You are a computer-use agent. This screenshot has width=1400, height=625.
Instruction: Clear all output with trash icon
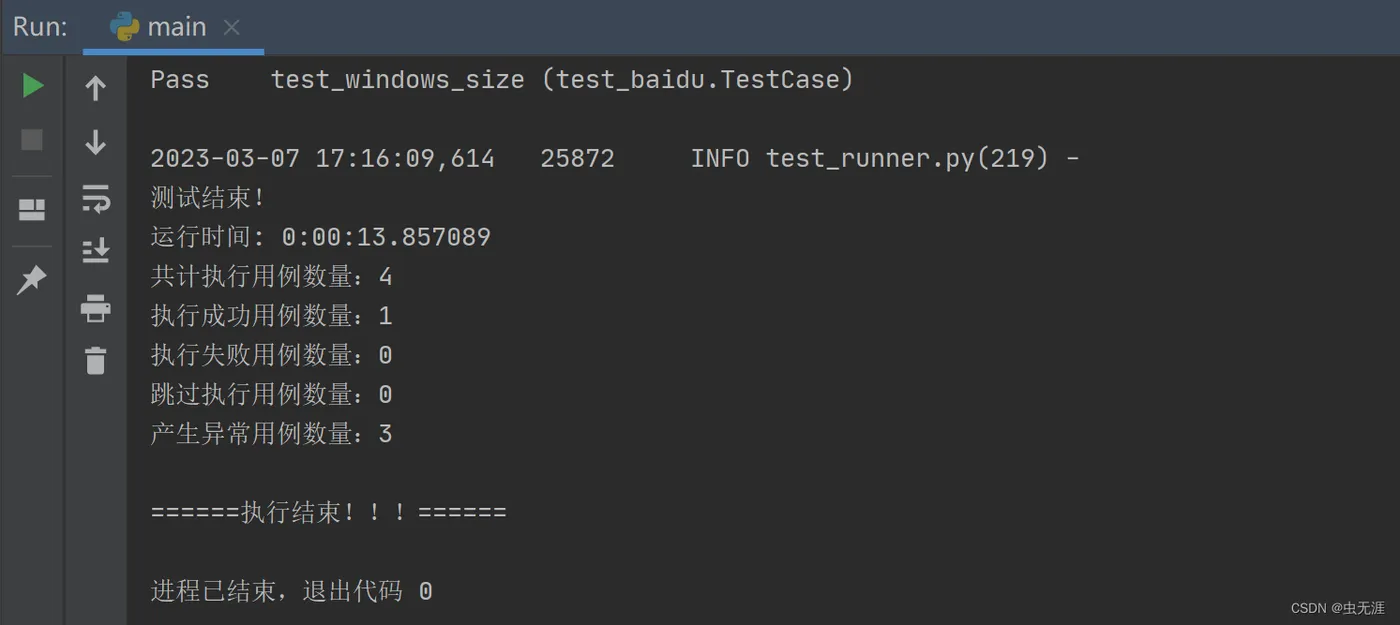[95, 360]
